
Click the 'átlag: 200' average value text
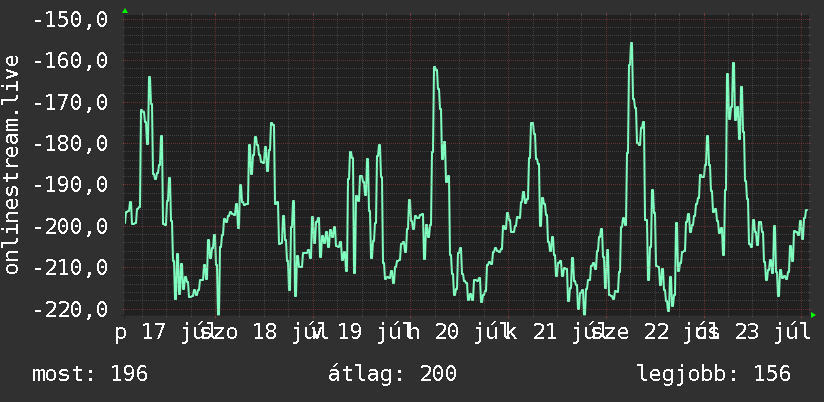pos(392,374)
